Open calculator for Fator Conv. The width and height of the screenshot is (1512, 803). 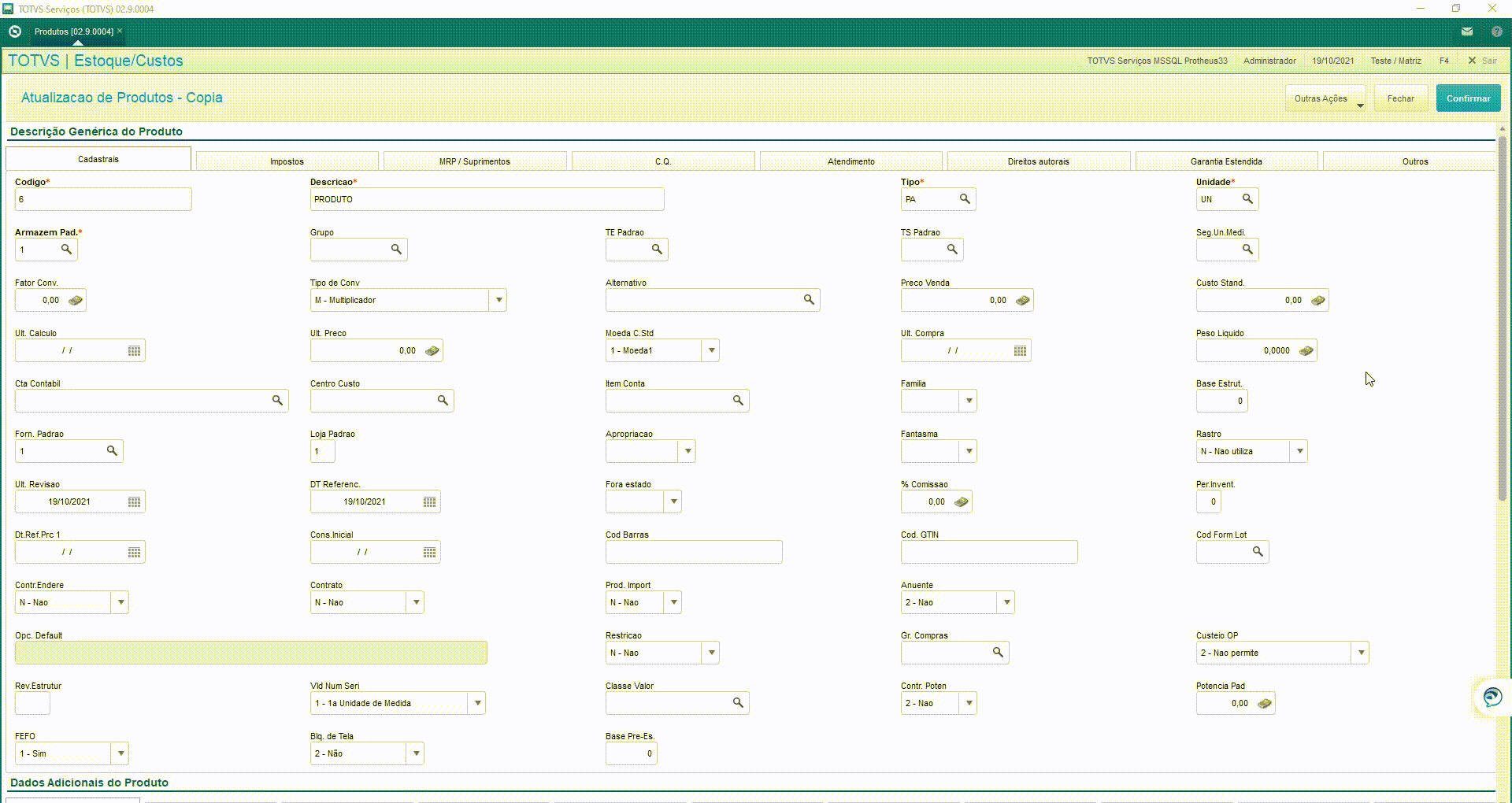[76, 300]
